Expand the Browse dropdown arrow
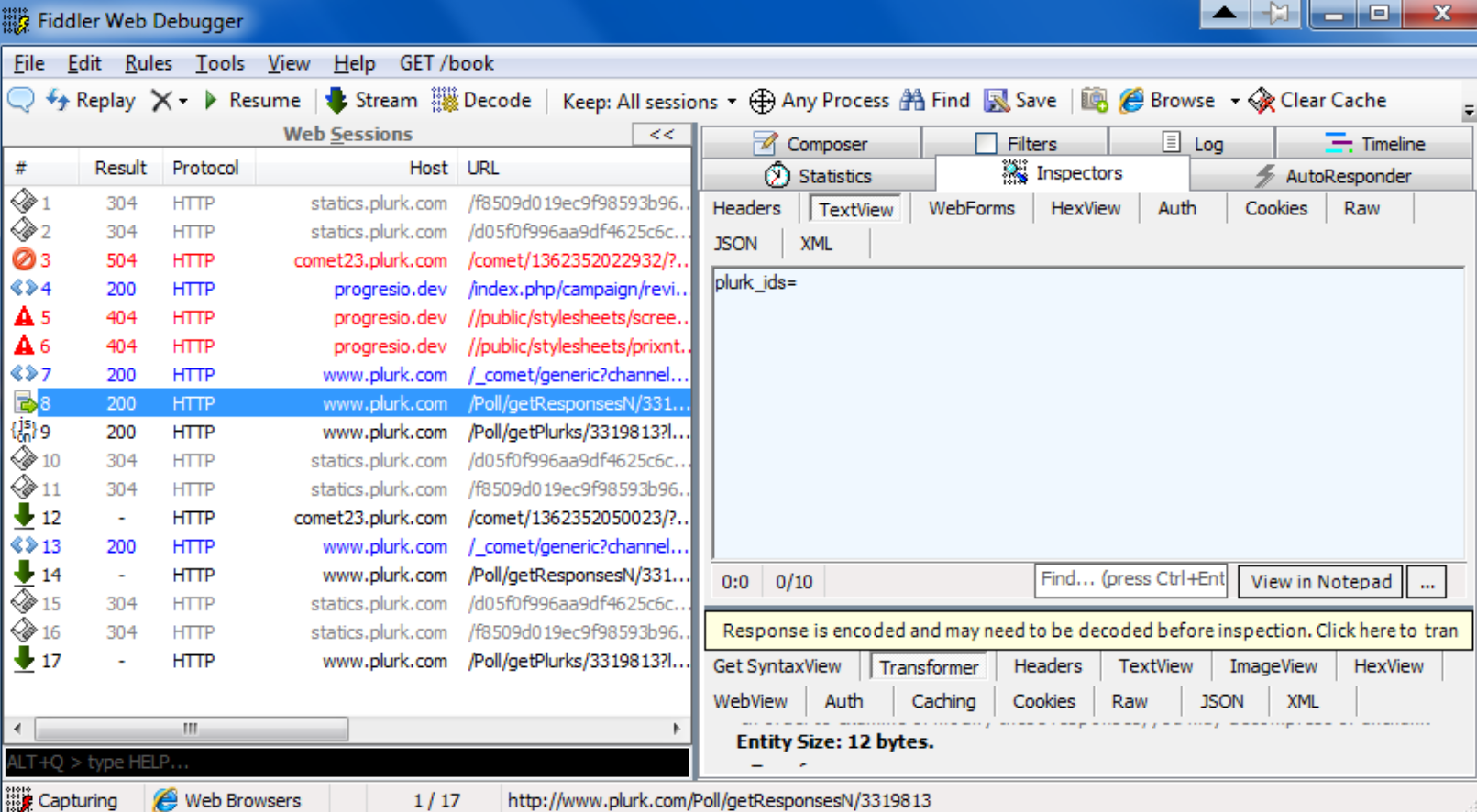Viewport: 1477px width, 812px height. pos(1235,101)
